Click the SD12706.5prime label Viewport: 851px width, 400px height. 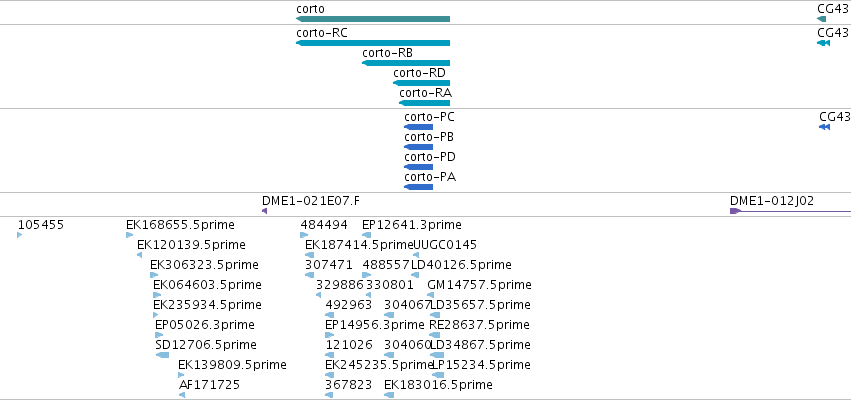(x=206, y=345)
